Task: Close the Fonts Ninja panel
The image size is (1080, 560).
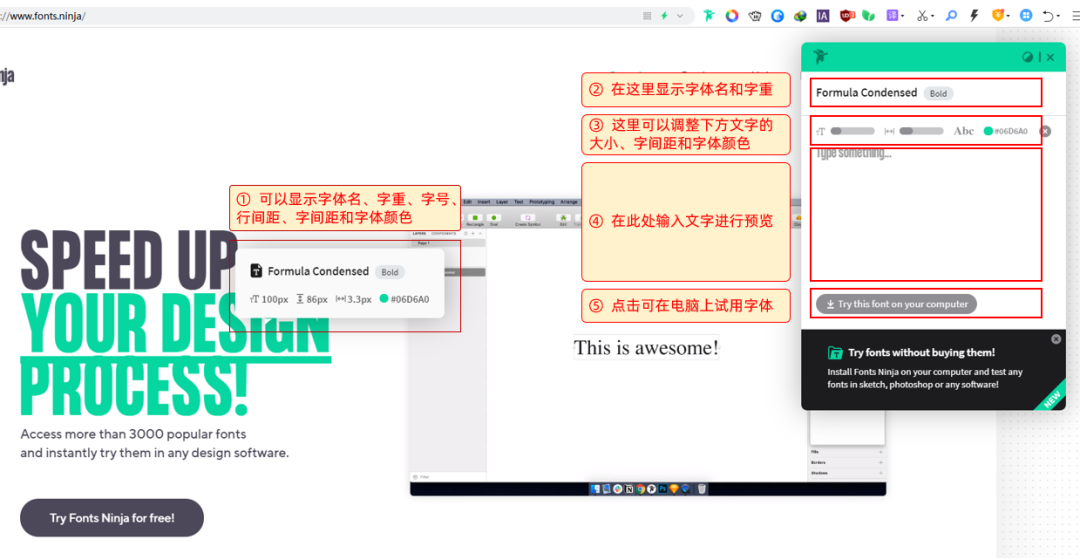Action: point(1050,57)
